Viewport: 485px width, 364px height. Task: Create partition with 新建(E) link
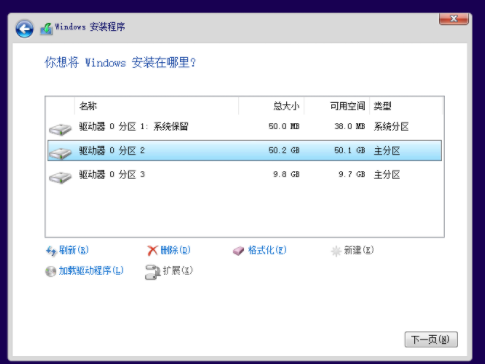[359, 250]
